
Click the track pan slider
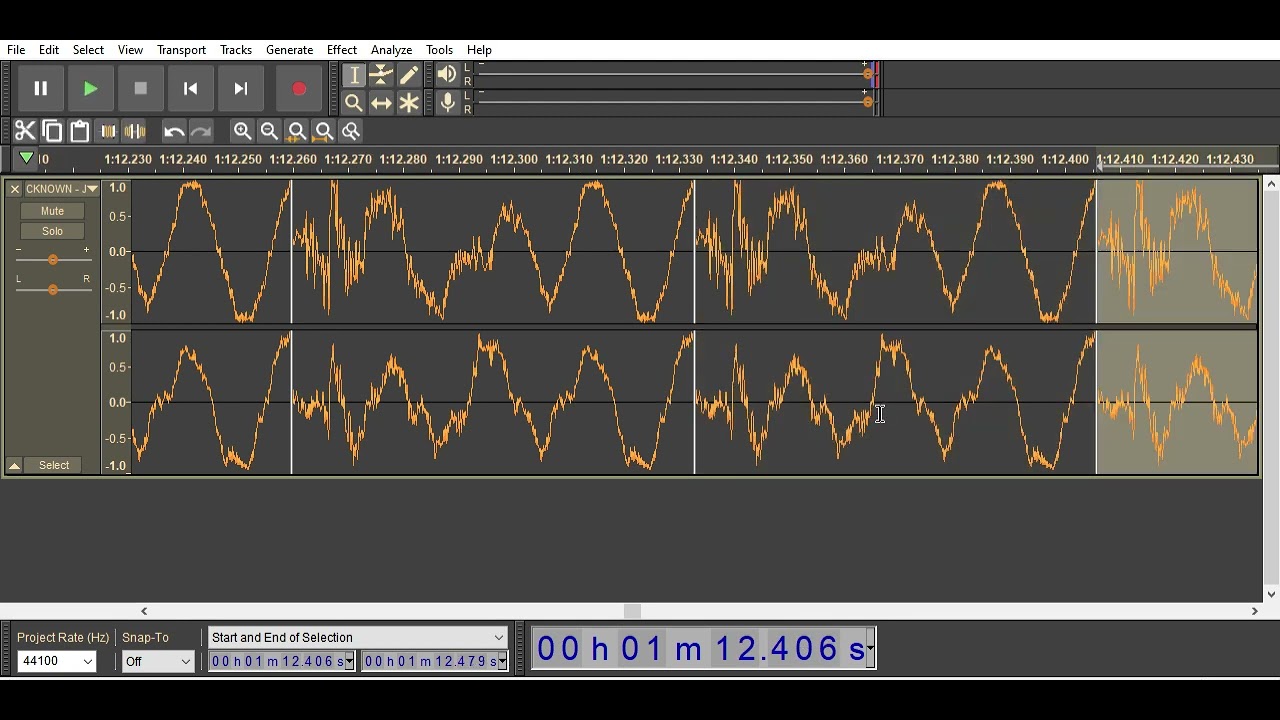(x=53, y=290)
